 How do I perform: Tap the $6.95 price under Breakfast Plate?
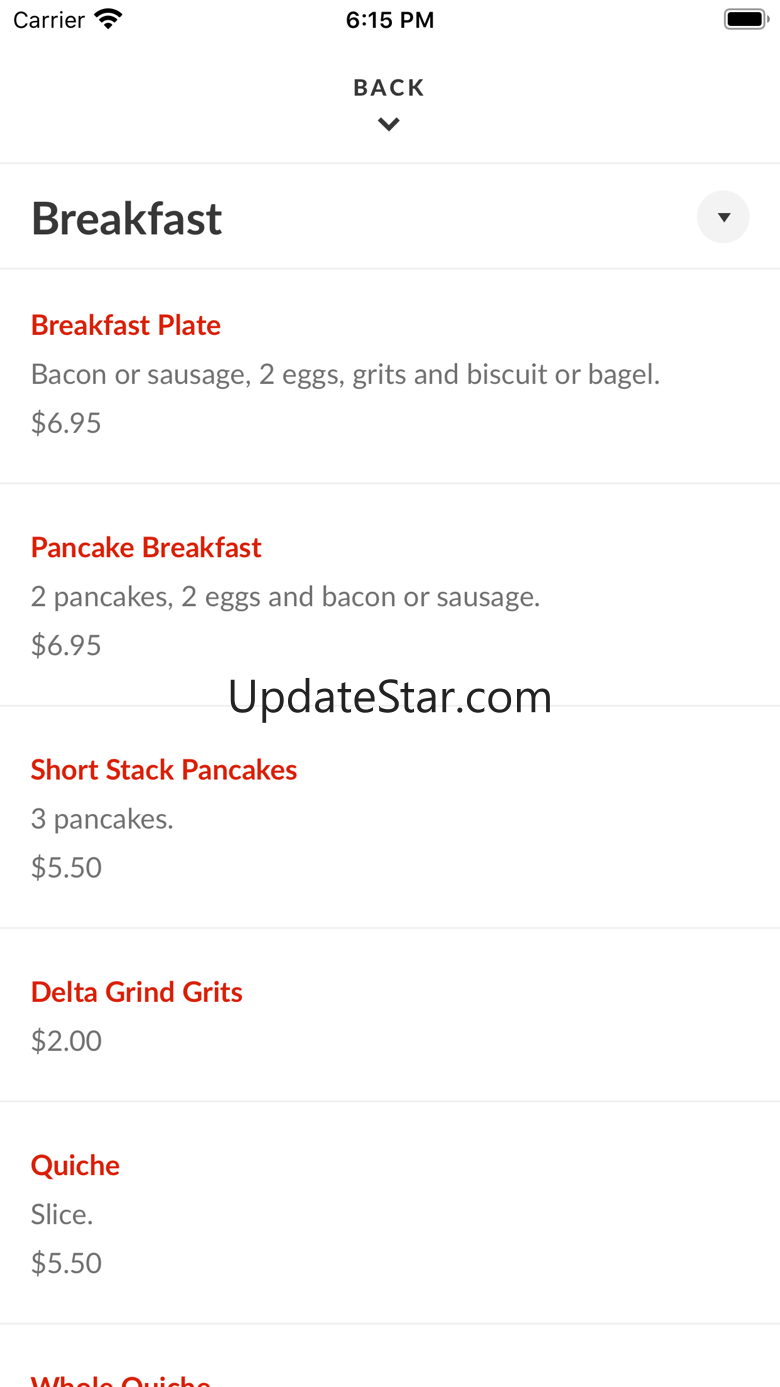pos(66,423)
